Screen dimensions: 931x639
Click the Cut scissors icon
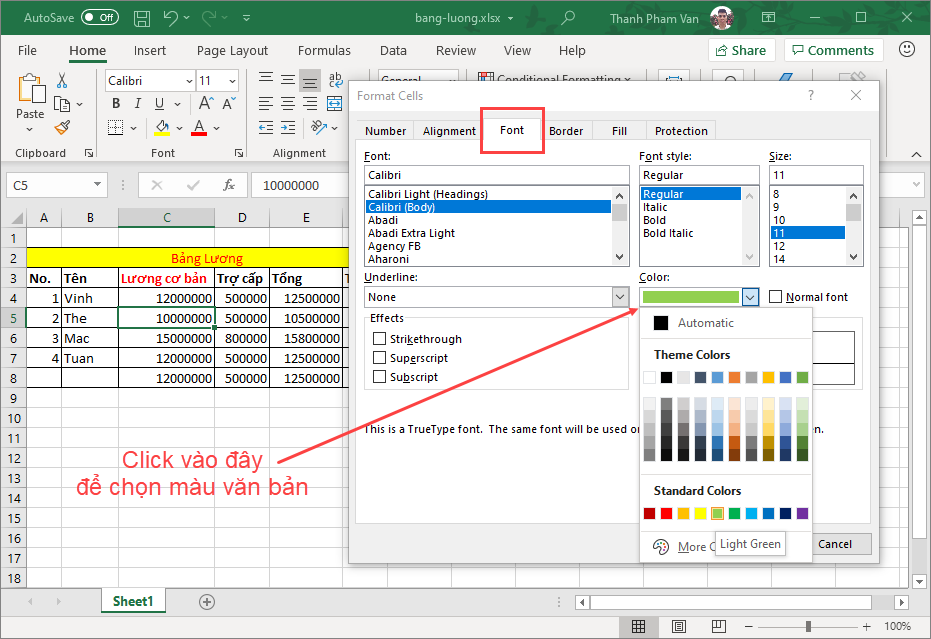pyautogui.click(x=62, y=81)
